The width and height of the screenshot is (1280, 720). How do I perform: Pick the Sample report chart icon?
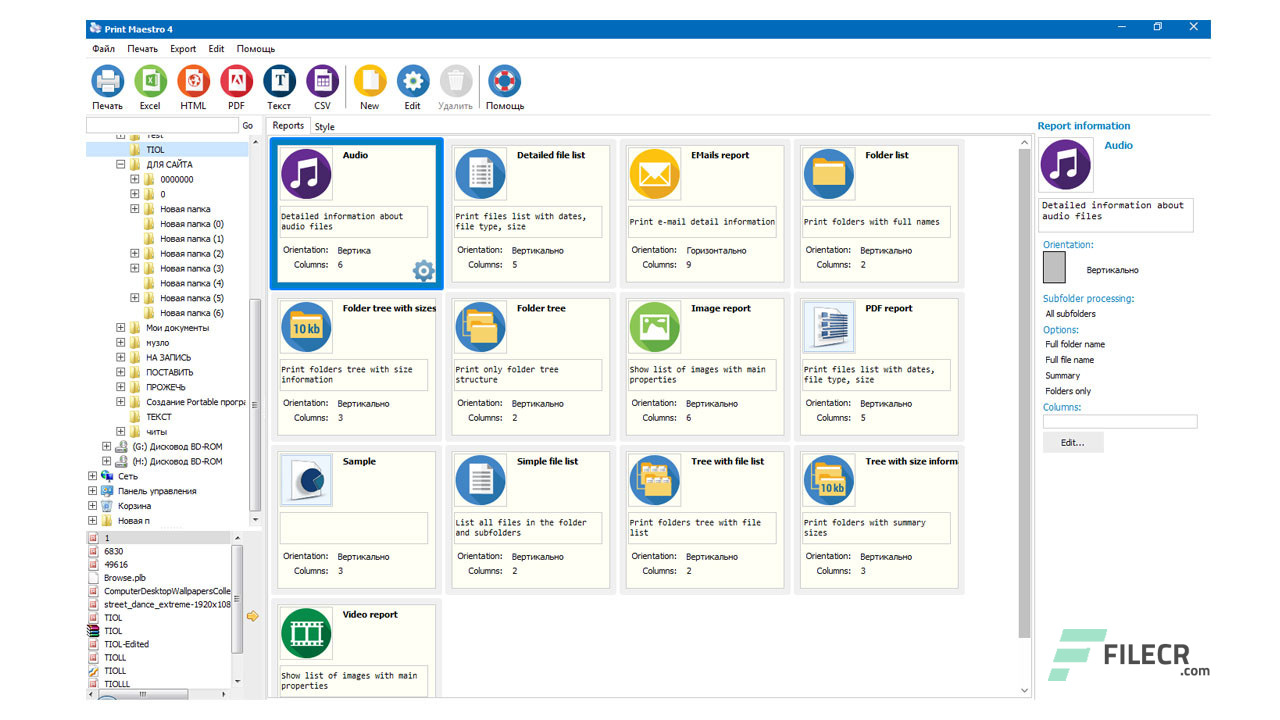pyautogui.click(x=306, y=479)
